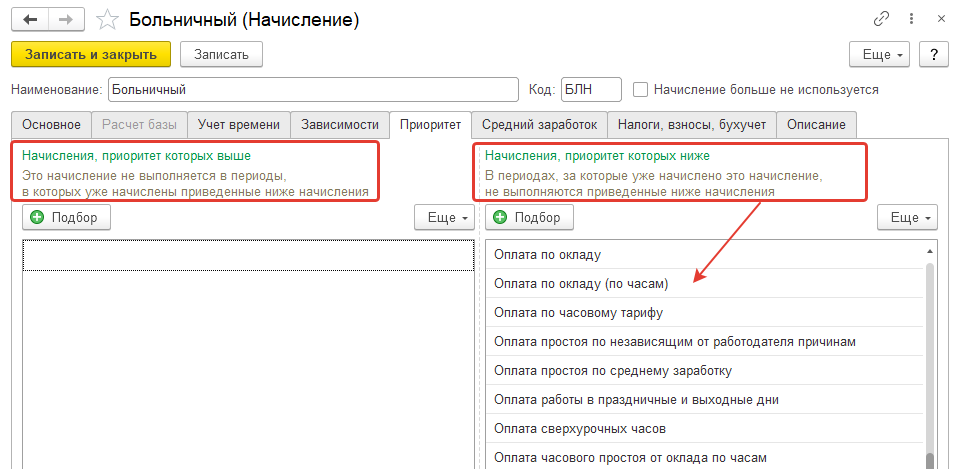
Task: Switch to the Описание tab
Action: tap(816, 125)
